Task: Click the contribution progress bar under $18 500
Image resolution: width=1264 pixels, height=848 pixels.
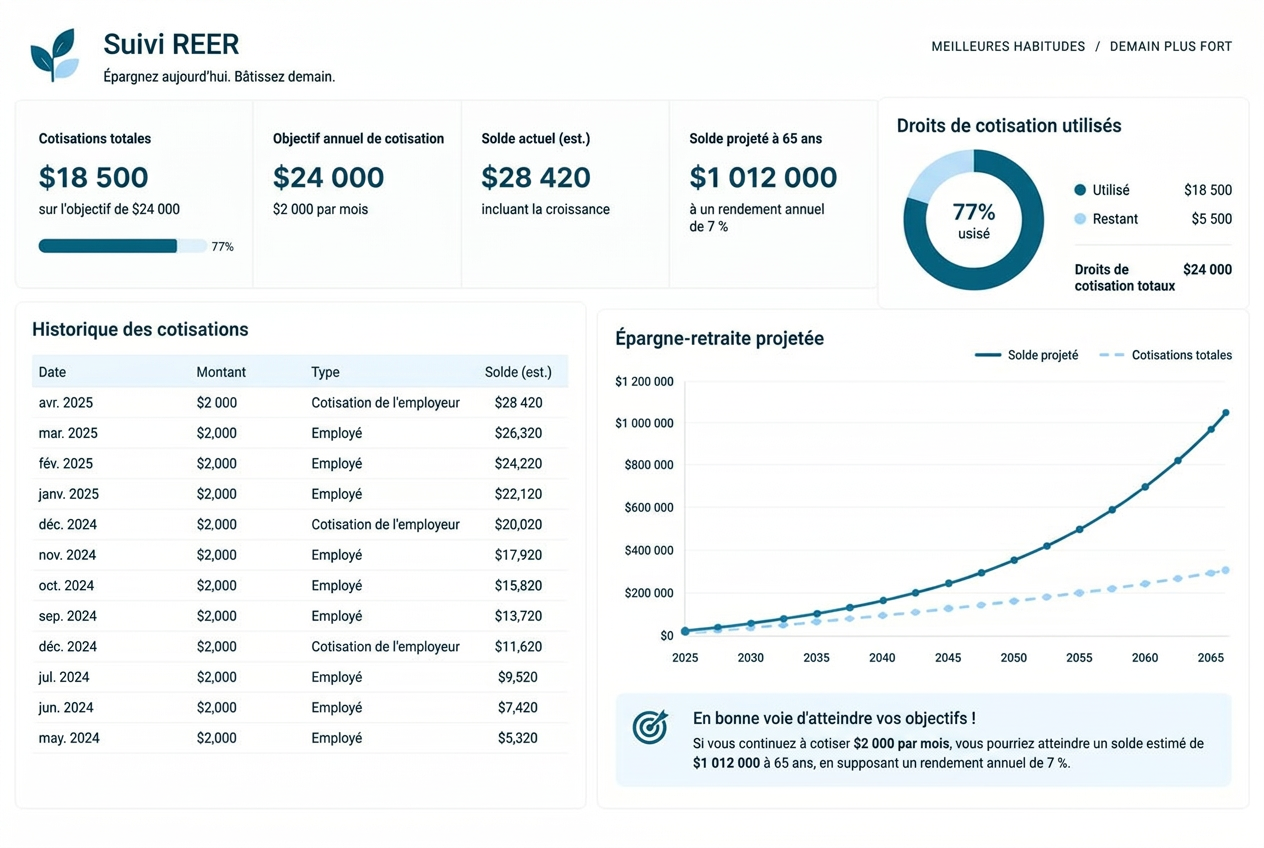Action: coord(123,246)
